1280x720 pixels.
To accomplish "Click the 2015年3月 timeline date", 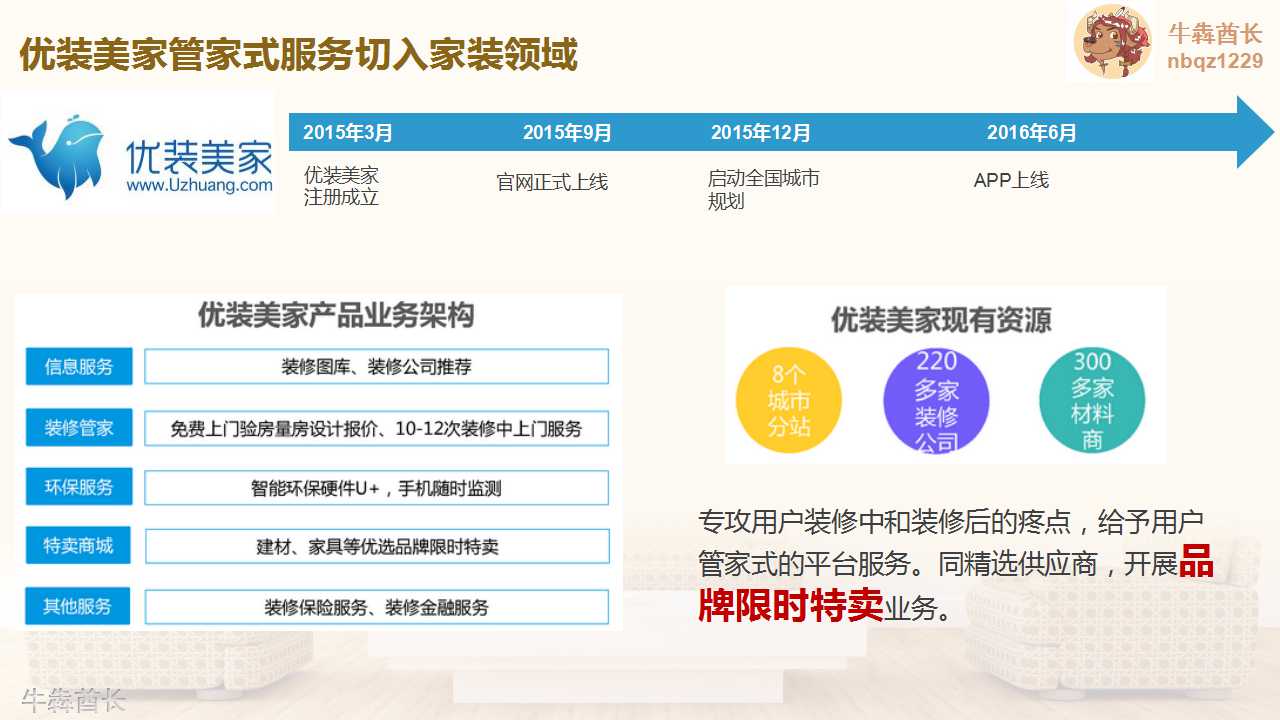I will (x=348, y=132).
